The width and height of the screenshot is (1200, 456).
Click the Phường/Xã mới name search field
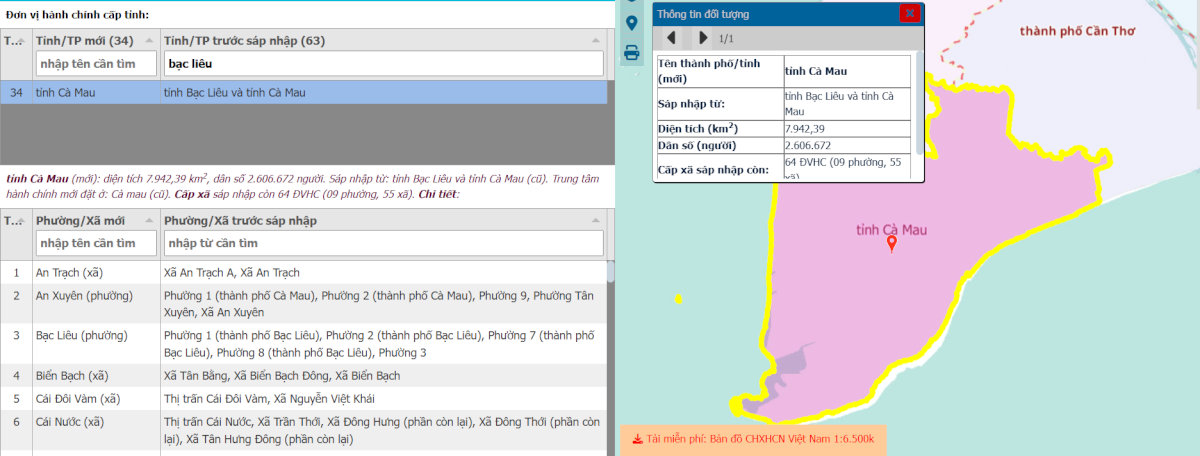(96, 243)
